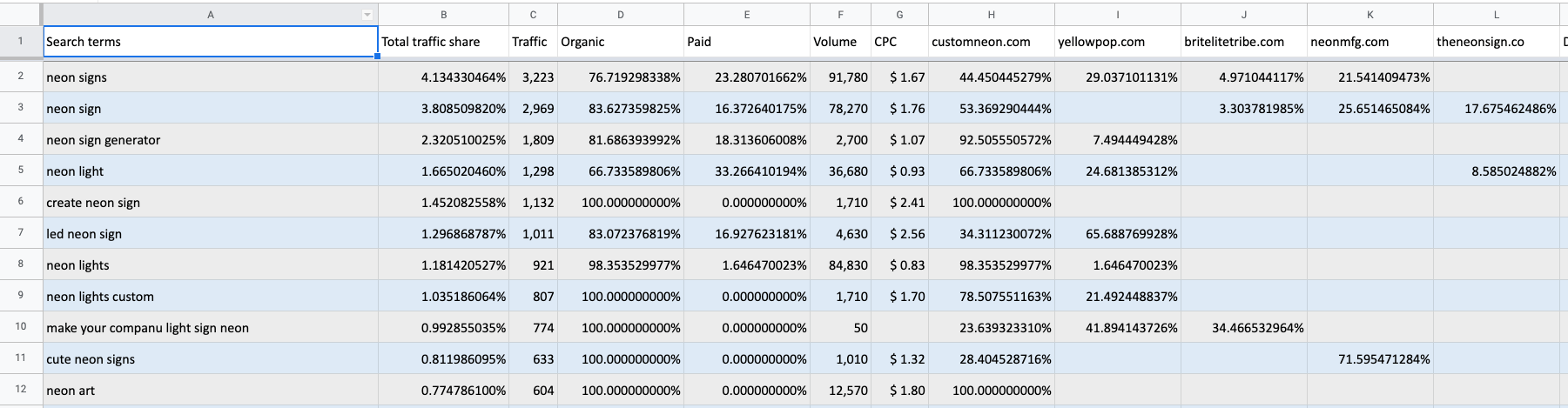The image size is (1568, 408).
Task: Click theneonsign.co value 8.585024882%
Action: tap(1497, 171)
